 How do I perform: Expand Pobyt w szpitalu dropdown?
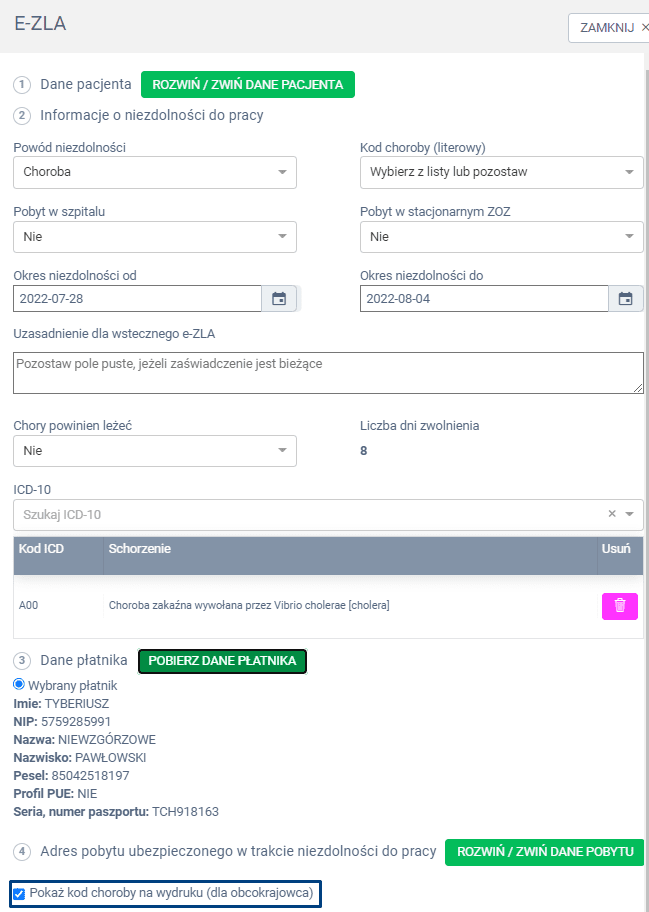click(x=155, y=237)
